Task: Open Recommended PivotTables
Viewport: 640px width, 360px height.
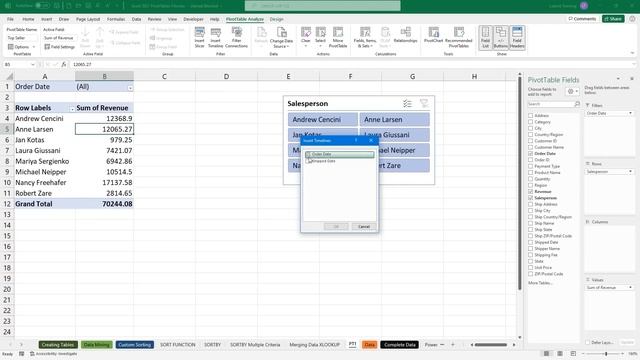Action: (459, 37)
